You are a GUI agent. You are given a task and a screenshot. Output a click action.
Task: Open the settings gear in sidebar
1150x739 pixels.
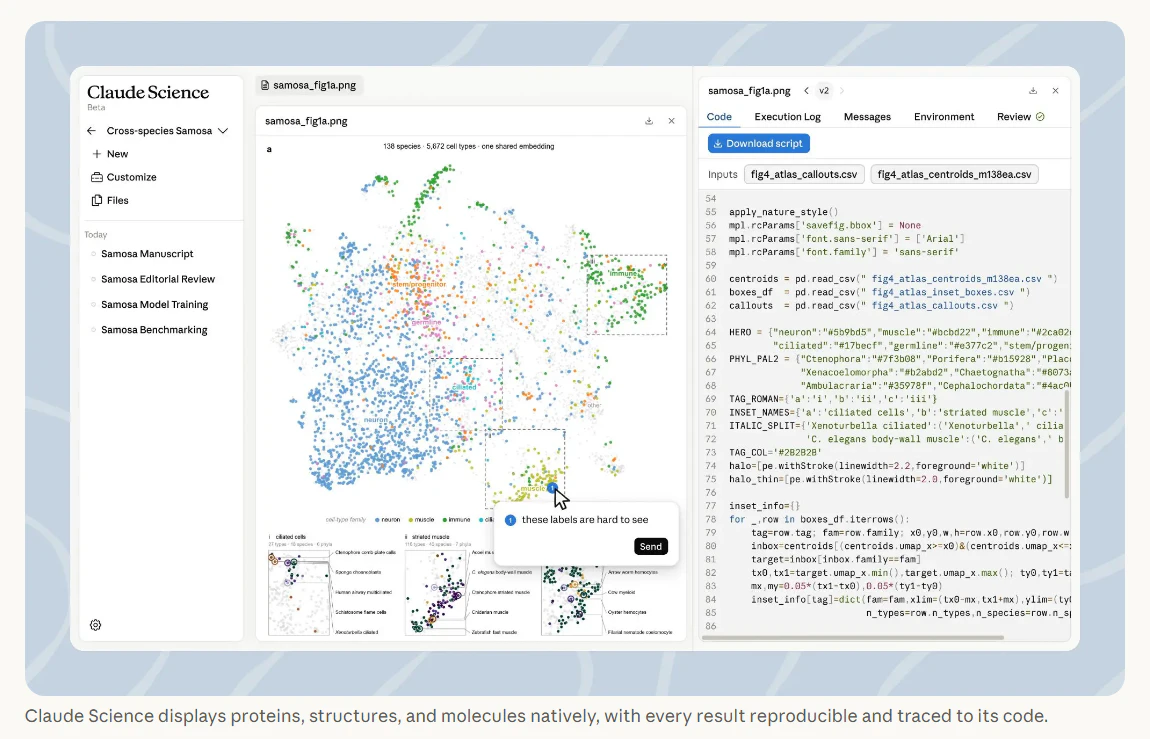(x=95, y=625)
